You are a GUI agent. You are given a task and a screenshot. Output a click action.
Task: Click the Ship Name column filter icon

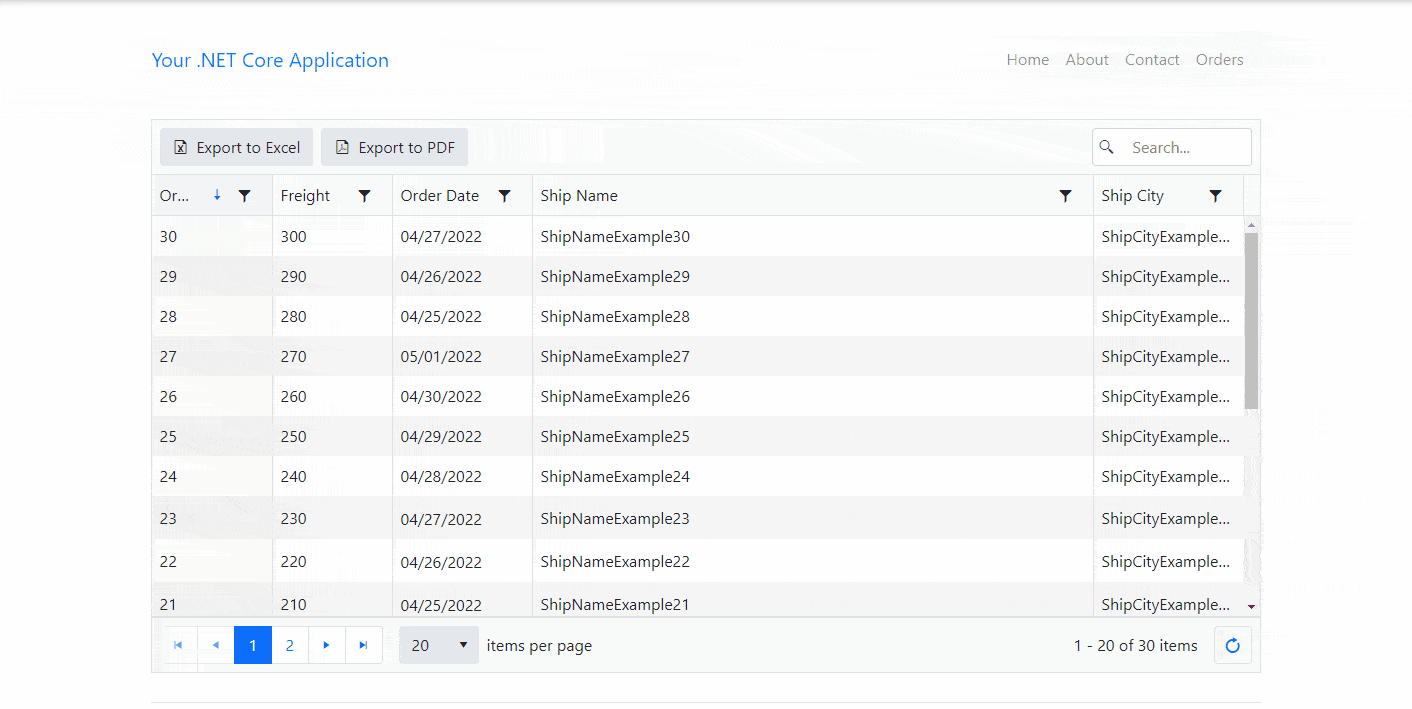(1065, 195)
